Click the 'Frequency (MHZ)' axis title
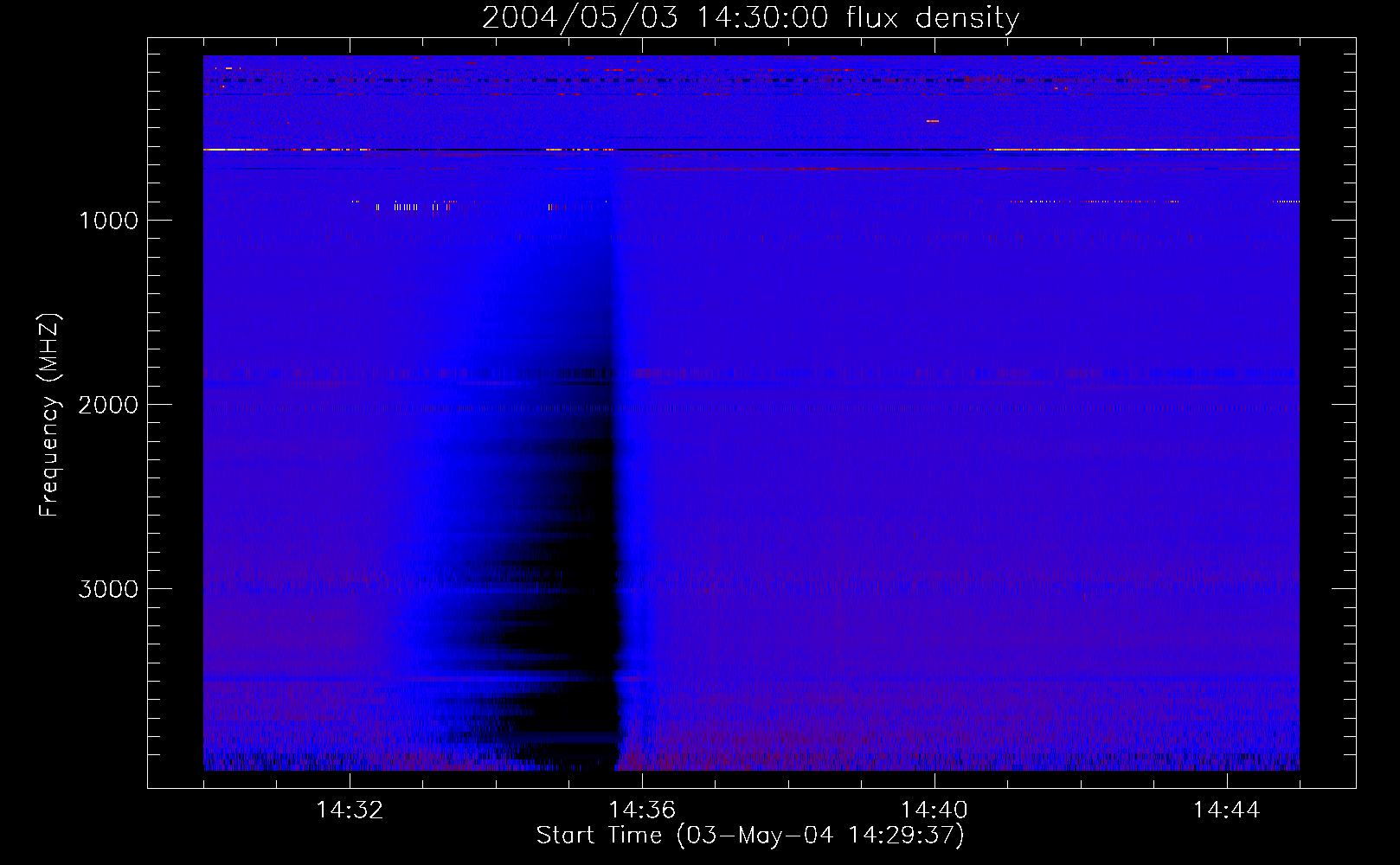This screenshot has height=865, width=1400. [x=50, y=415]
